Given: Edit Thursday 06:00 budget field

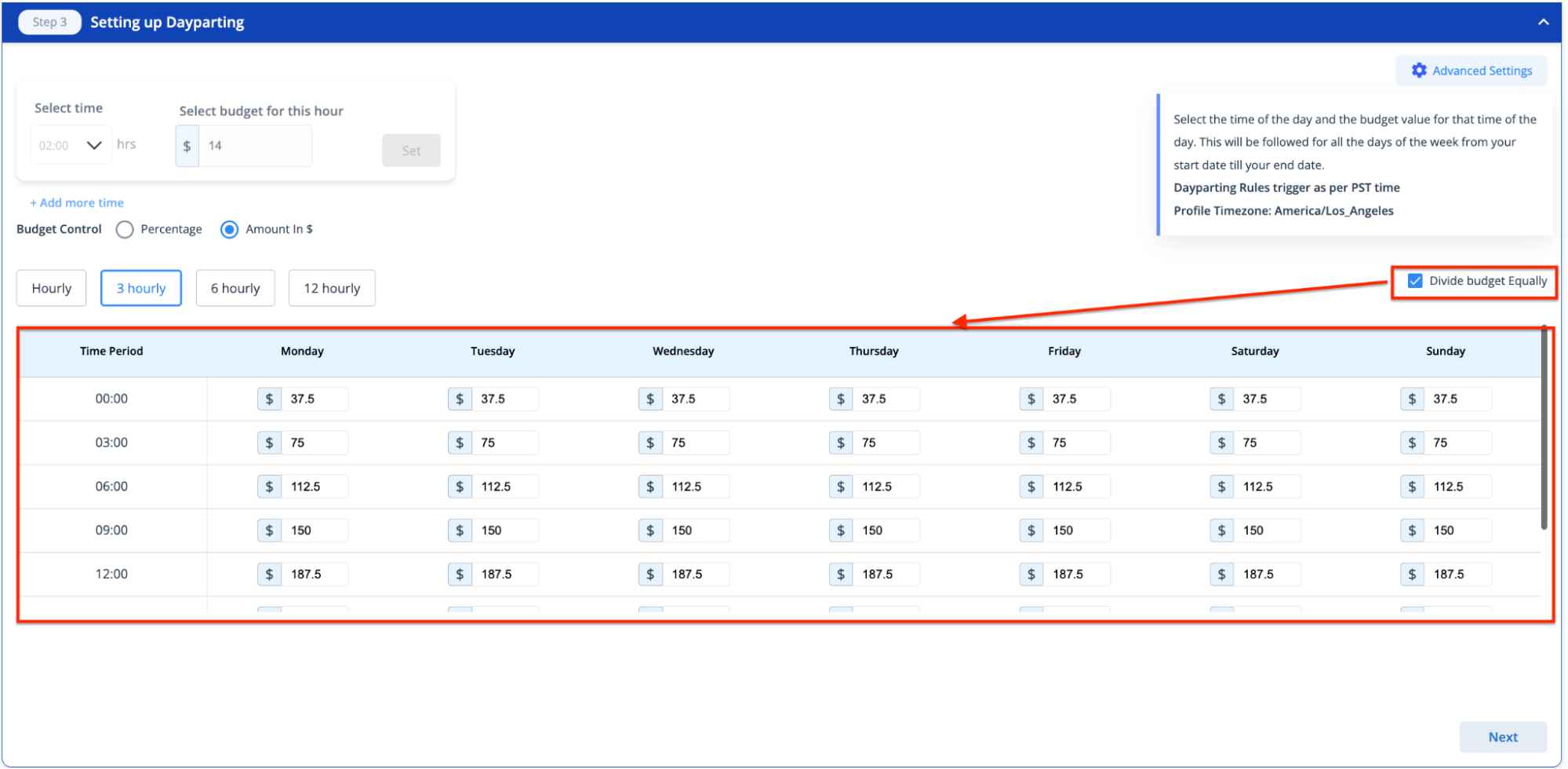Looking at the screenshot, I should click(x=886, y=487).
